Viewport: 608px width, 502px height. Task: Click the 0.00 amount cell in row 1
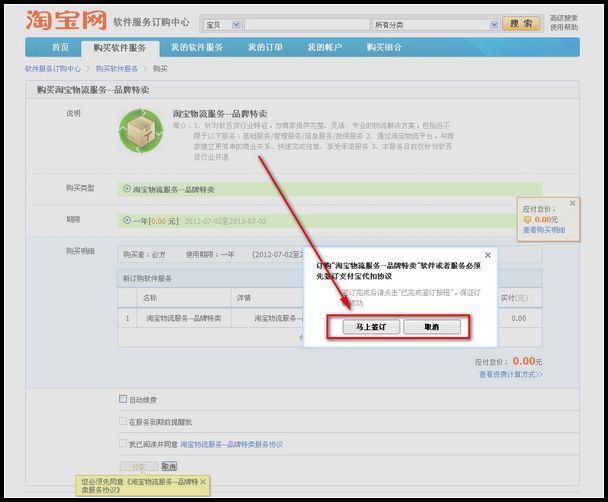(x=519, y=318)
